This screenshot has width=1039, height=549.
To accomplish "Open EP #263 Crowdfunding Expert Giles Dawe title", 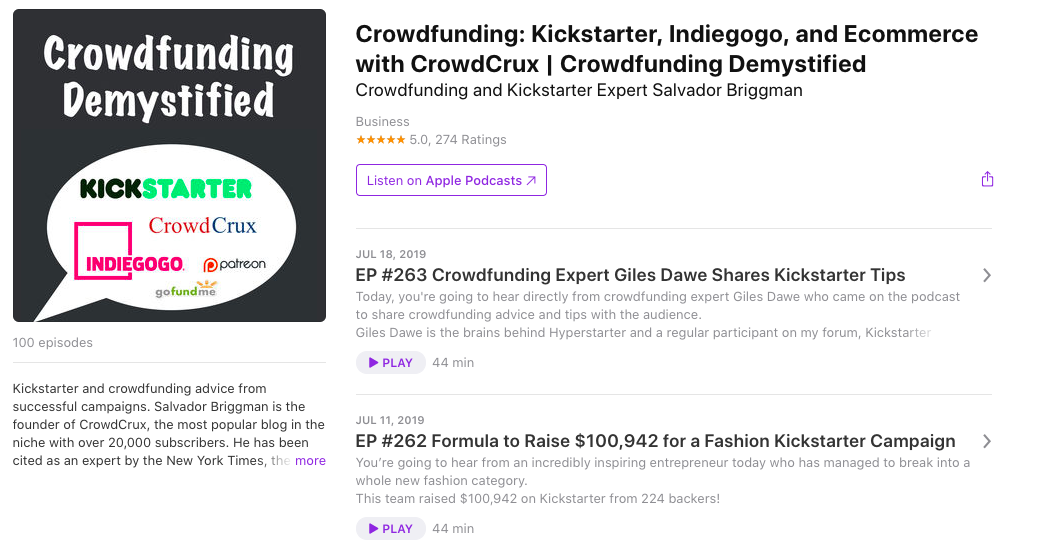I will point(630,275).
